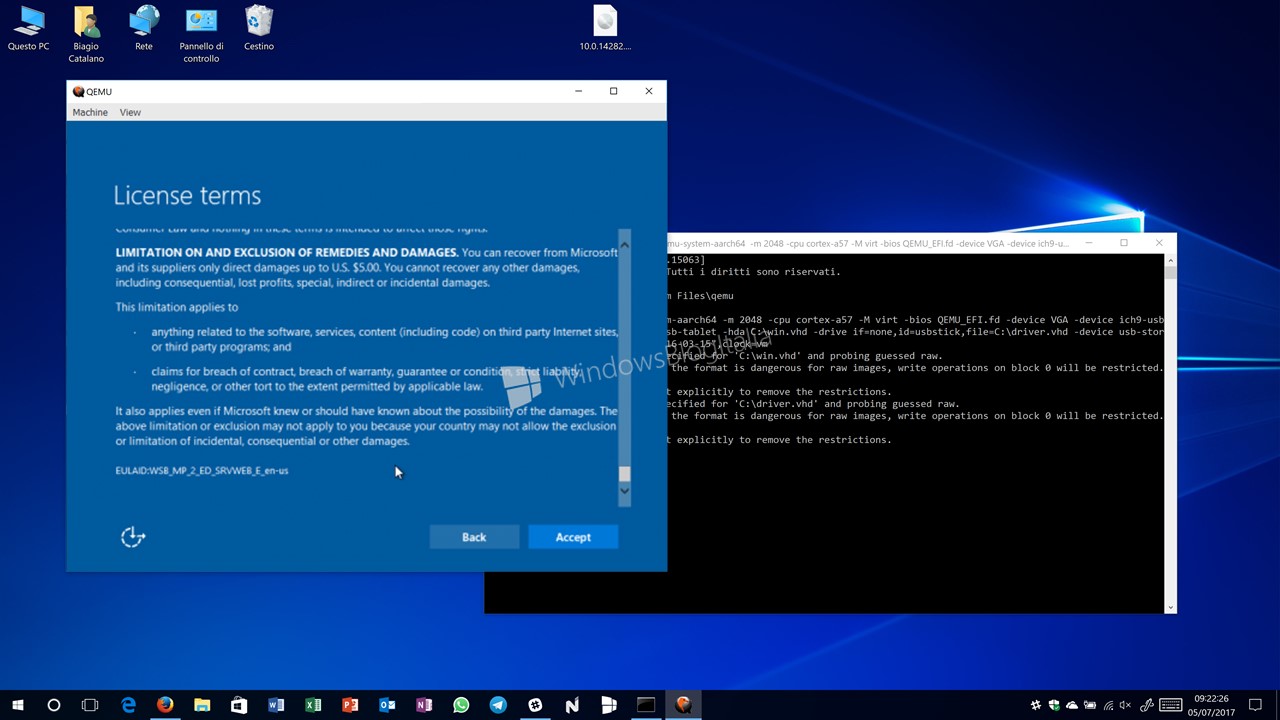This screenshot has width=1280, height=720.
Task: Launch OneNote from the taskbar
Action: click(424, 705)
